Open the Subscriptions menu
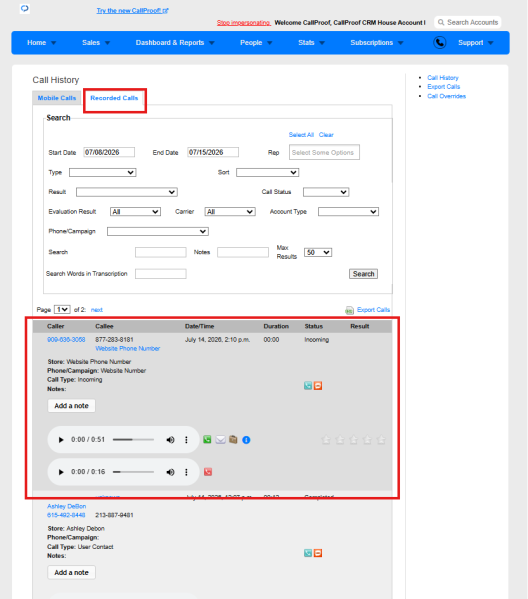The width and height of the screenshot is (528, 599). point(377,43)
